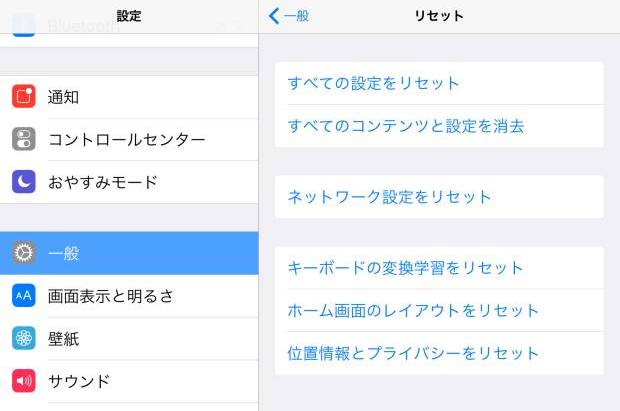Viewport: 620px width, 411px height.
Task: Tap the blue back chevron arrow
Action: tap(274, 16)
